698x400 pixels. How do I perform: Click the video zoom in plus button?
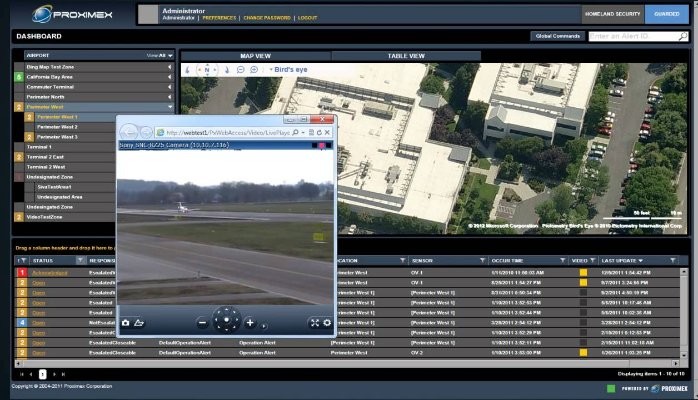250,323
